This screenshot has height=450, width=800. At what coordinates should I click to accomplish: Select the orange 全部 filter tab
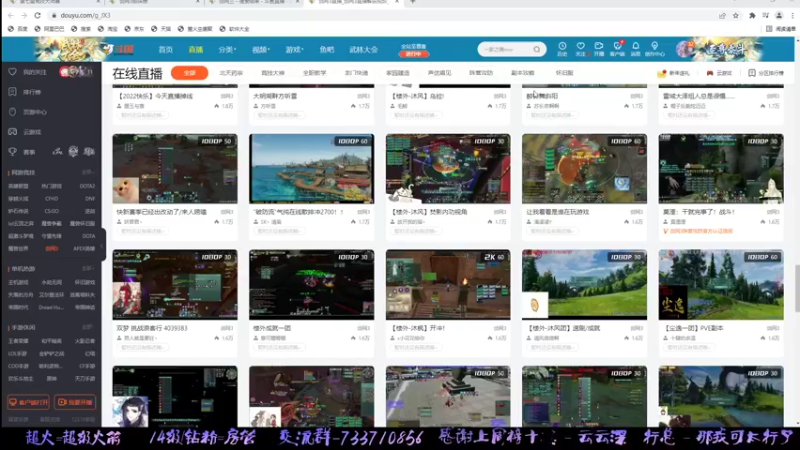(189, 73)
